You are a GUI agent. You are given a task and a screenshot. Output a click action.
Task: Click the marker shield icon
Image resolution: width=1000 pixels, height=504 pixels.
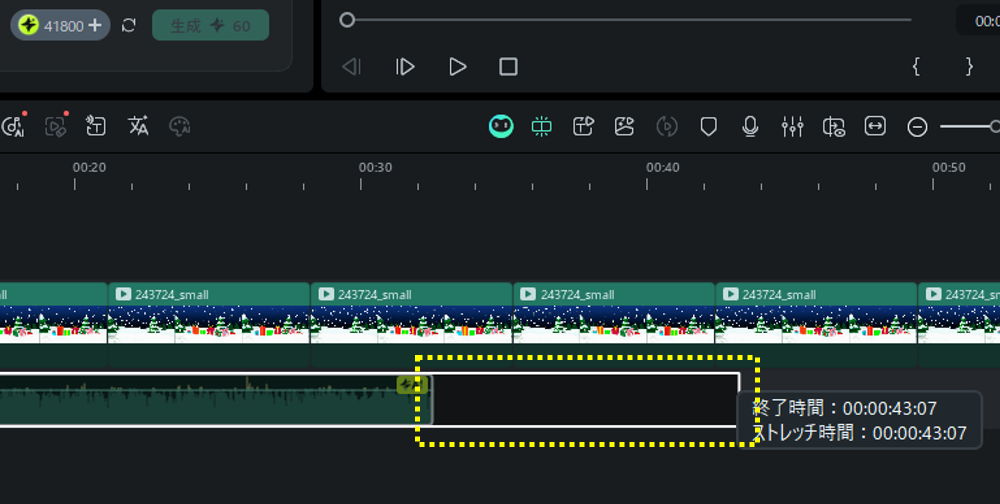coord(709,126)
